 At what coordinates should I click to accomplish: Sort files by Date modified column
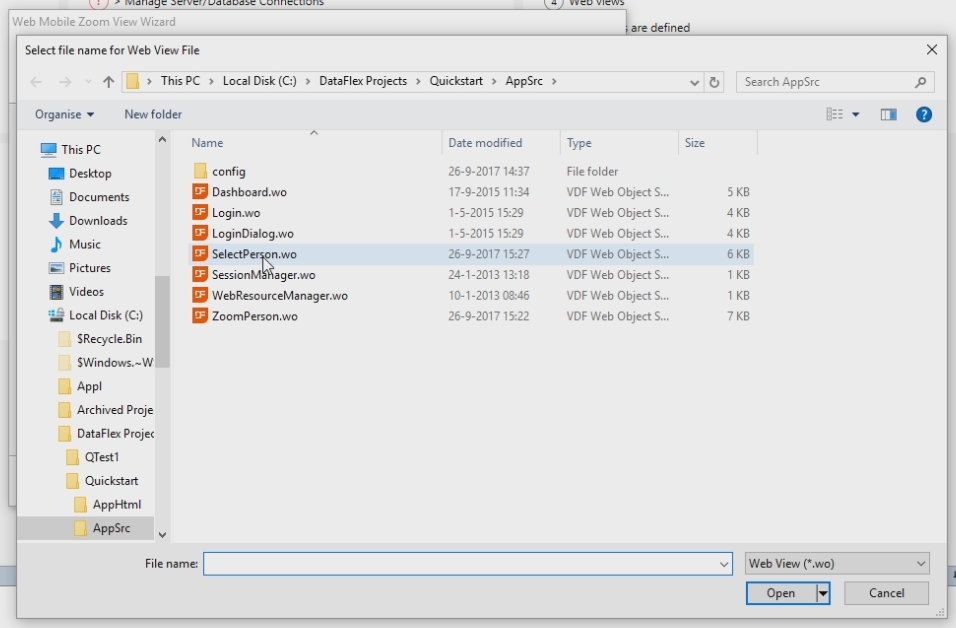[485, 143]
